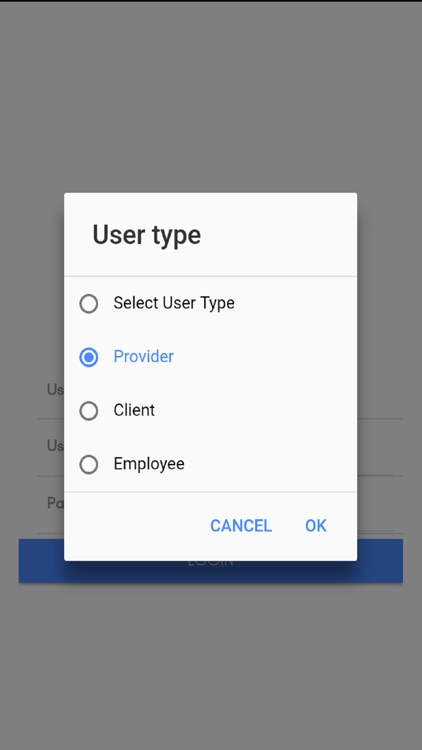
Task: Tap the 'Client' option text
Action: click(x=134, y=410)
